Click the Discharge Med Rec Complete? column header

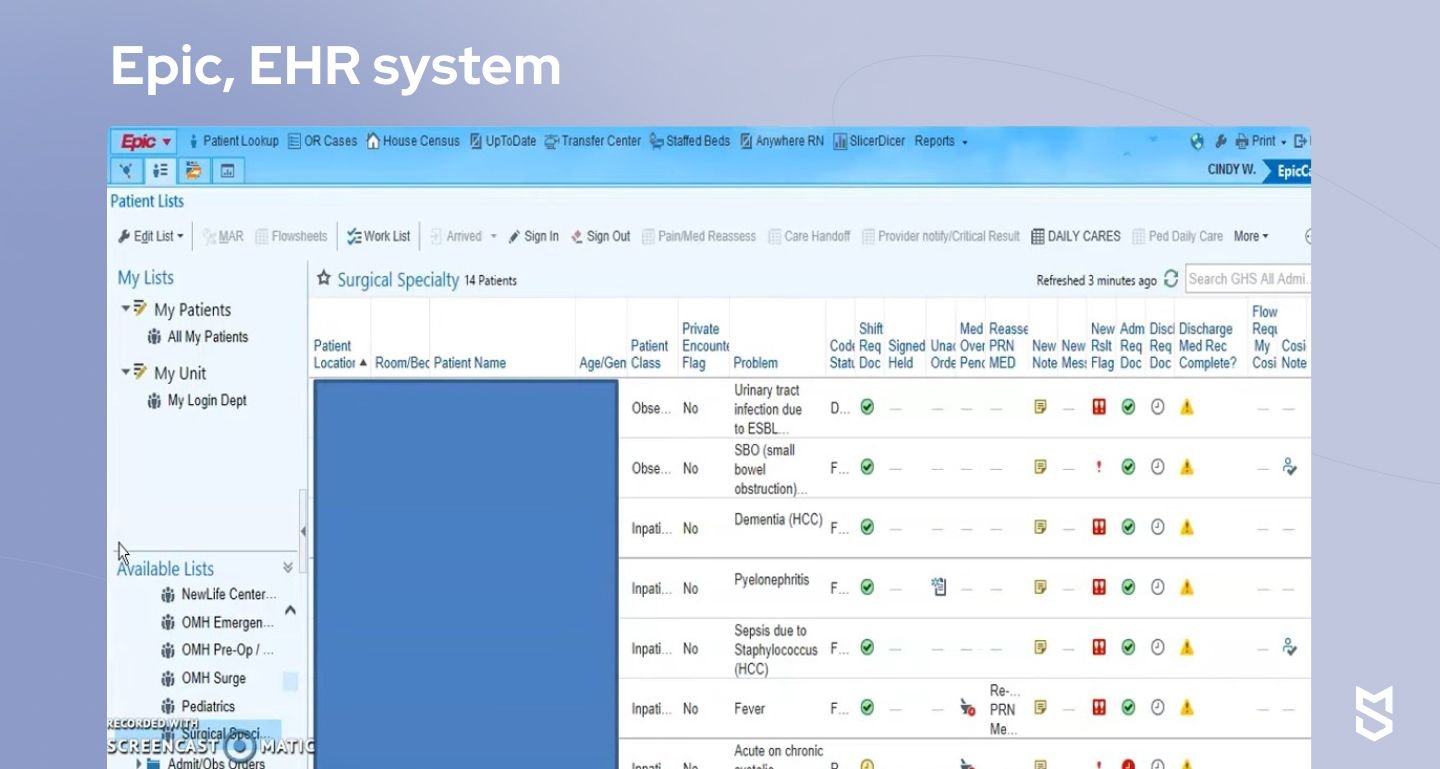click(1207, 346)
